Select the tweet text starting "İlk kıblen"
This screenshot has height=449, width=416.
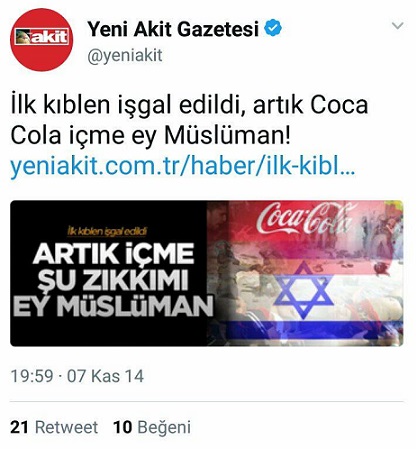click(189, 120)
